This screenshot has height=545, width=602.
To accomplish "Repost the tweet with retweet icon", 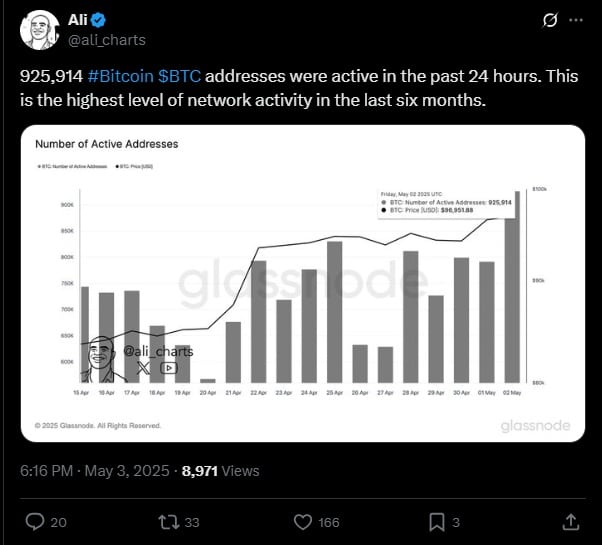I will pos(169,522).
